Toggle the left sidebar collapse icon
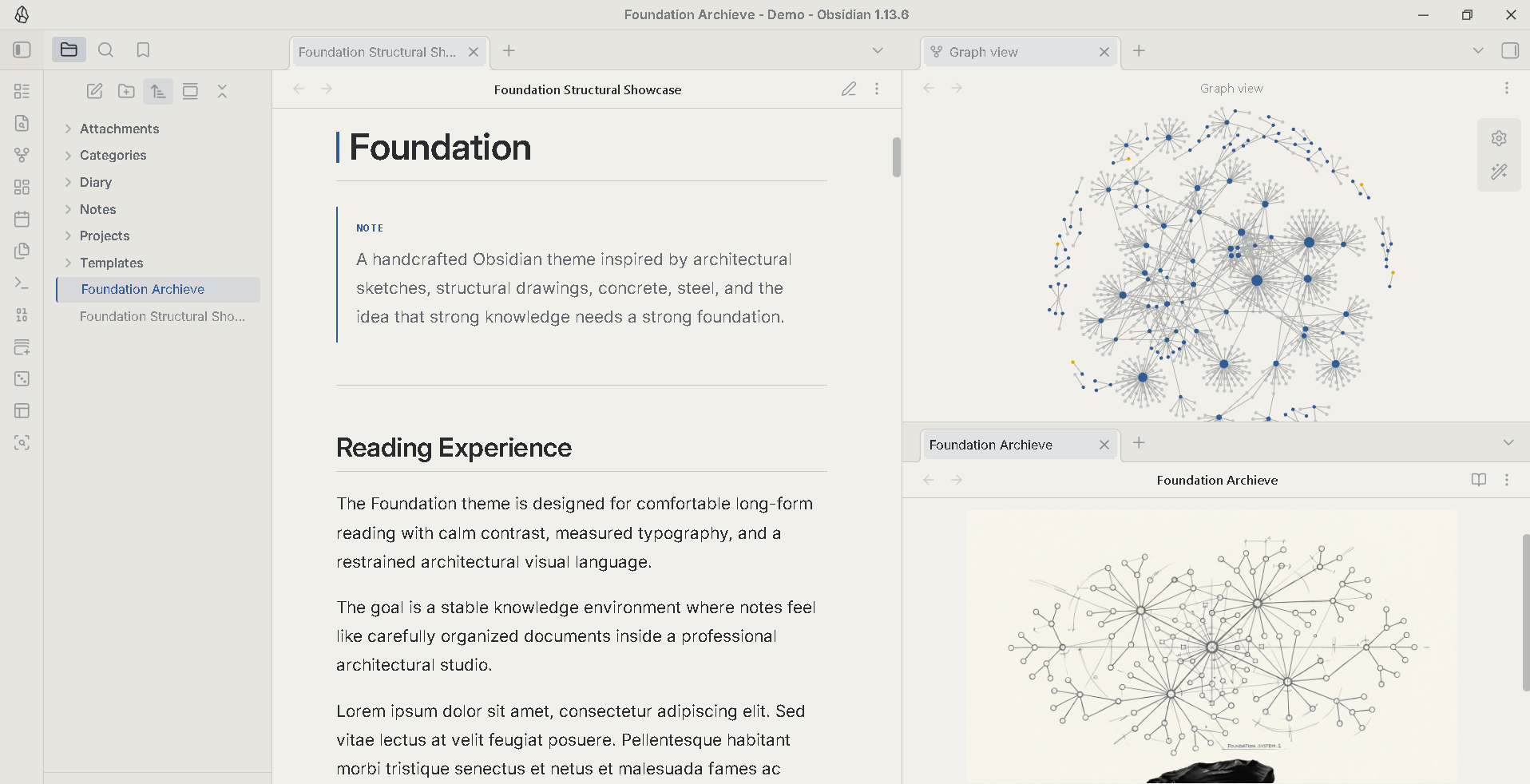Viewport: 1530px width, 784px height. pos(22,50)
